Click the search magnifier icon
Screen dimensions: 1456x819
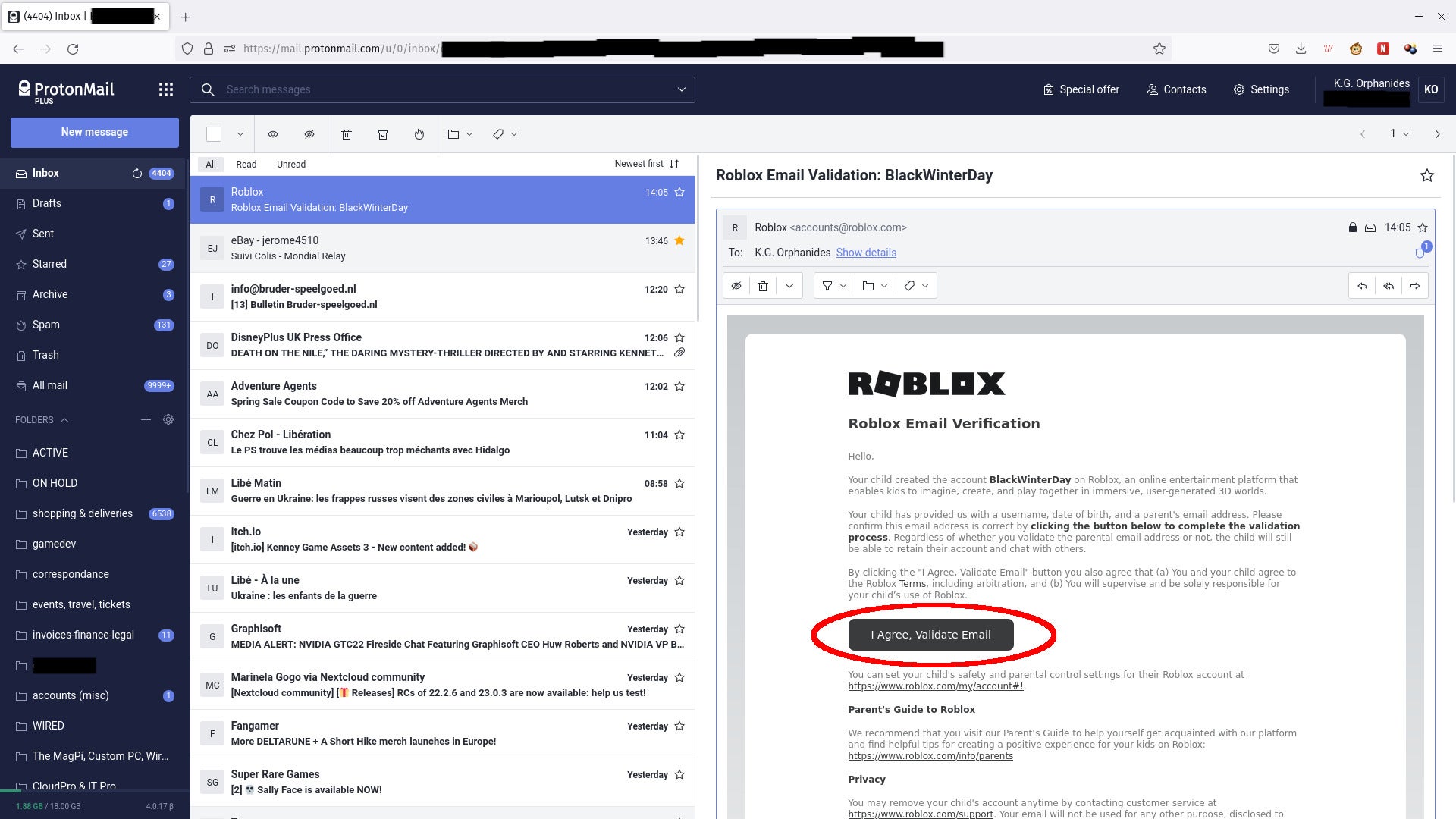tap(208, 89)
